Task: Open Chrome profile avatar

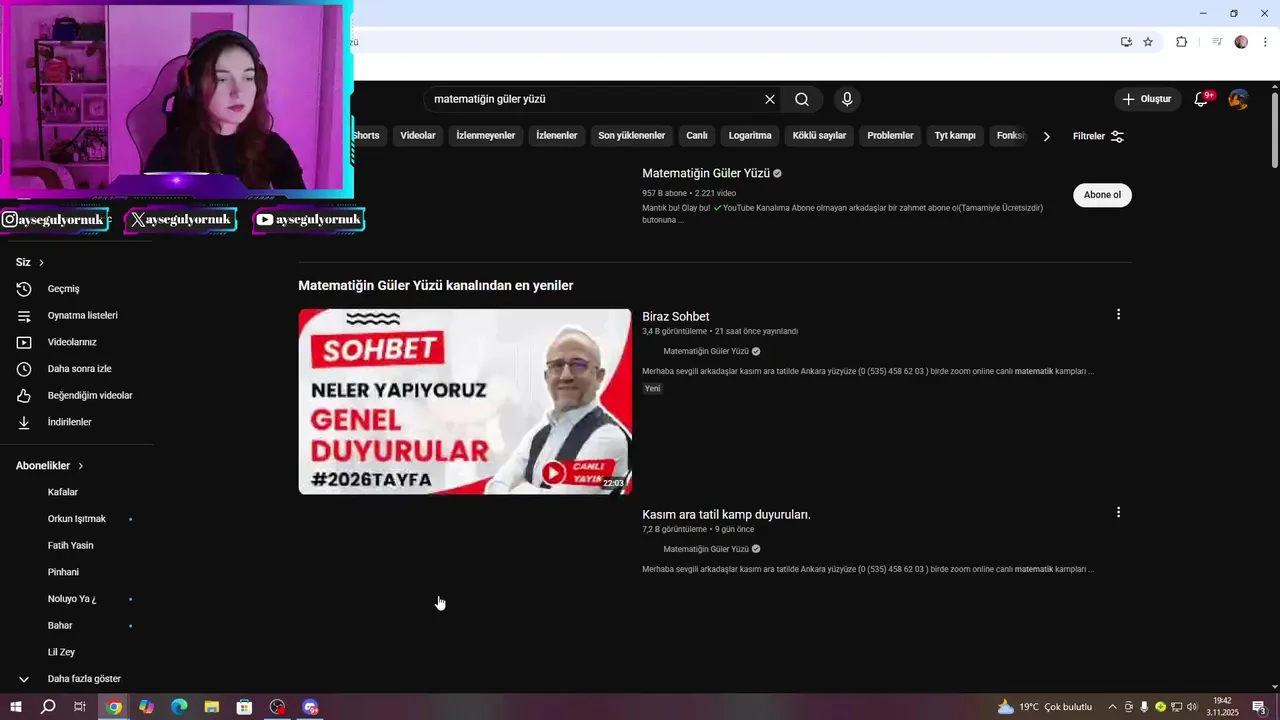Action: click(x=1241, y=42)
